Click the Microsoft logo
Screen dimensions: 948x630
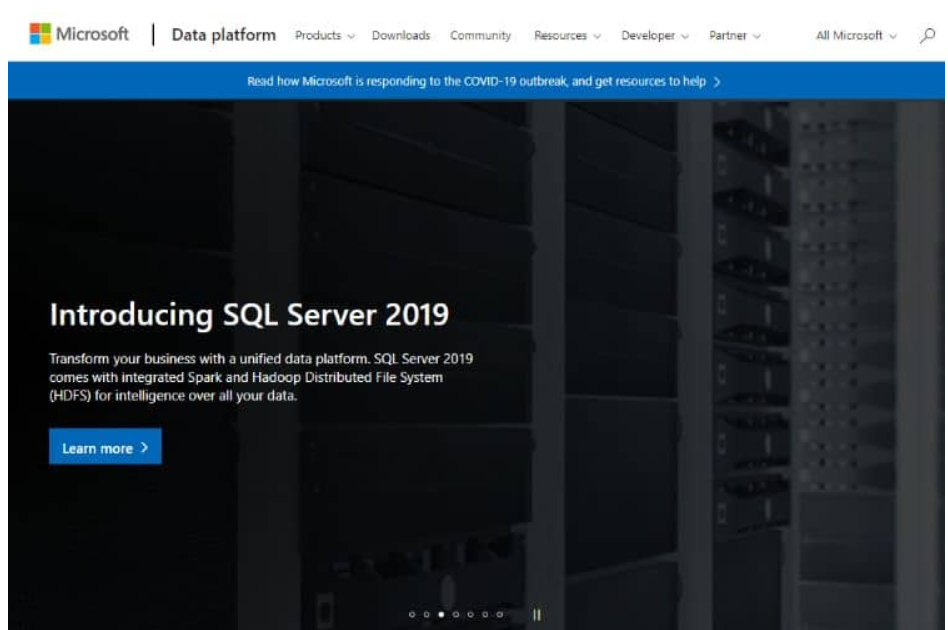point(79,34)
